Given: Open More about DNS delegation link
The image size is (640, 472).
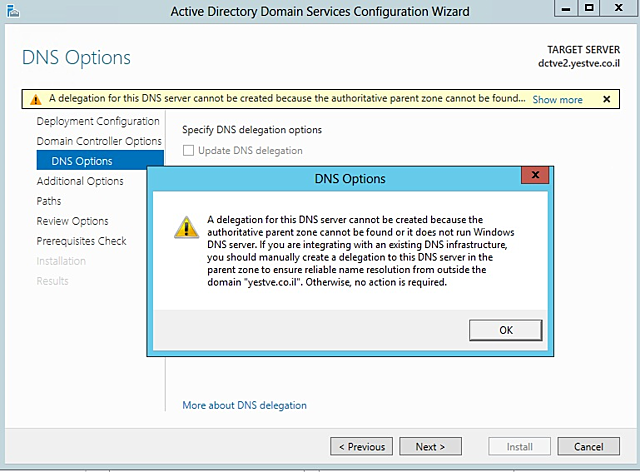Looking at the screenshot, I should (244, 405).
